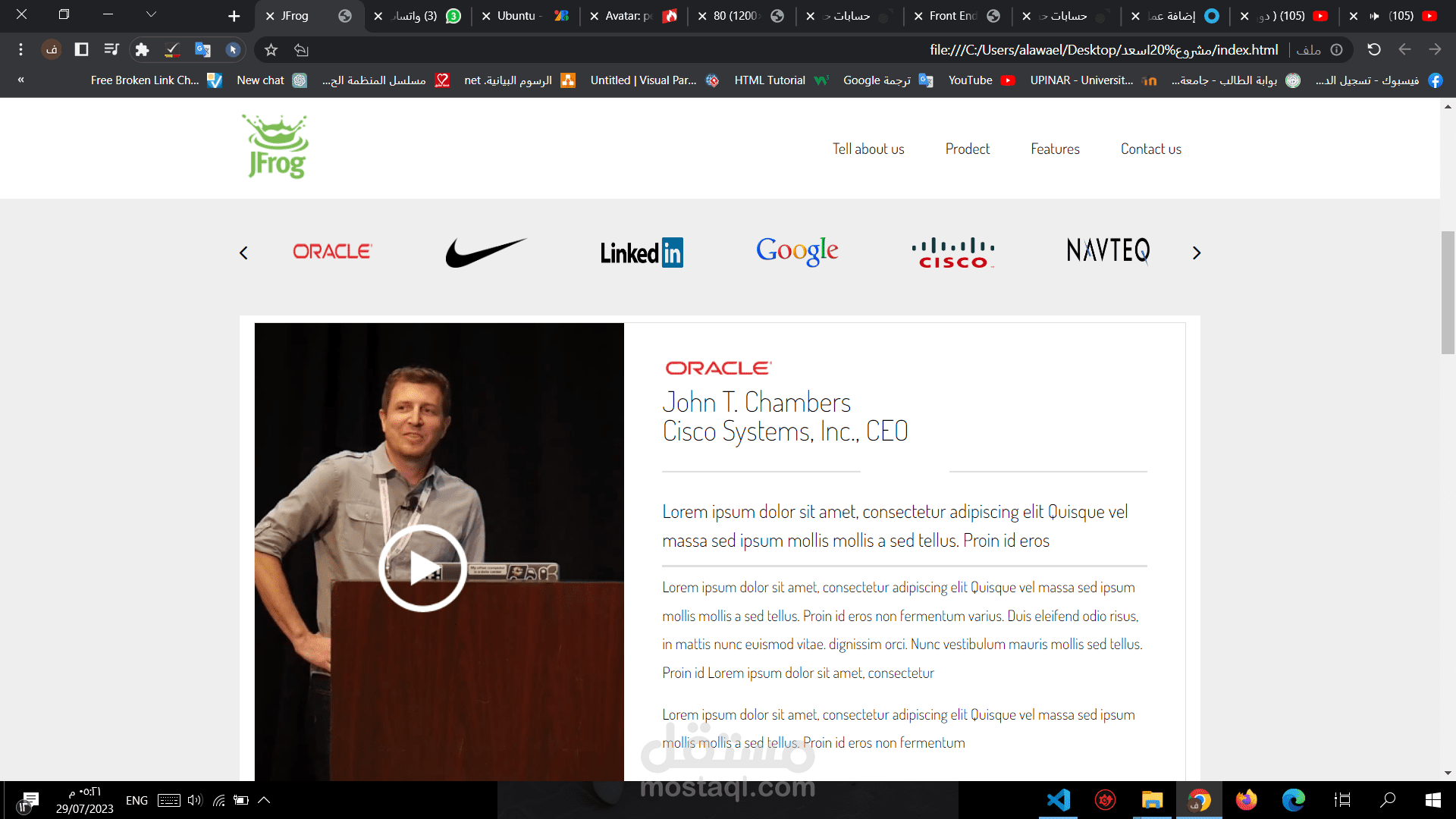The width and height of the screenshot is (1456, 819).
Task: Expand the bookmarks bar overflow chevron
Action: [20, 80]
